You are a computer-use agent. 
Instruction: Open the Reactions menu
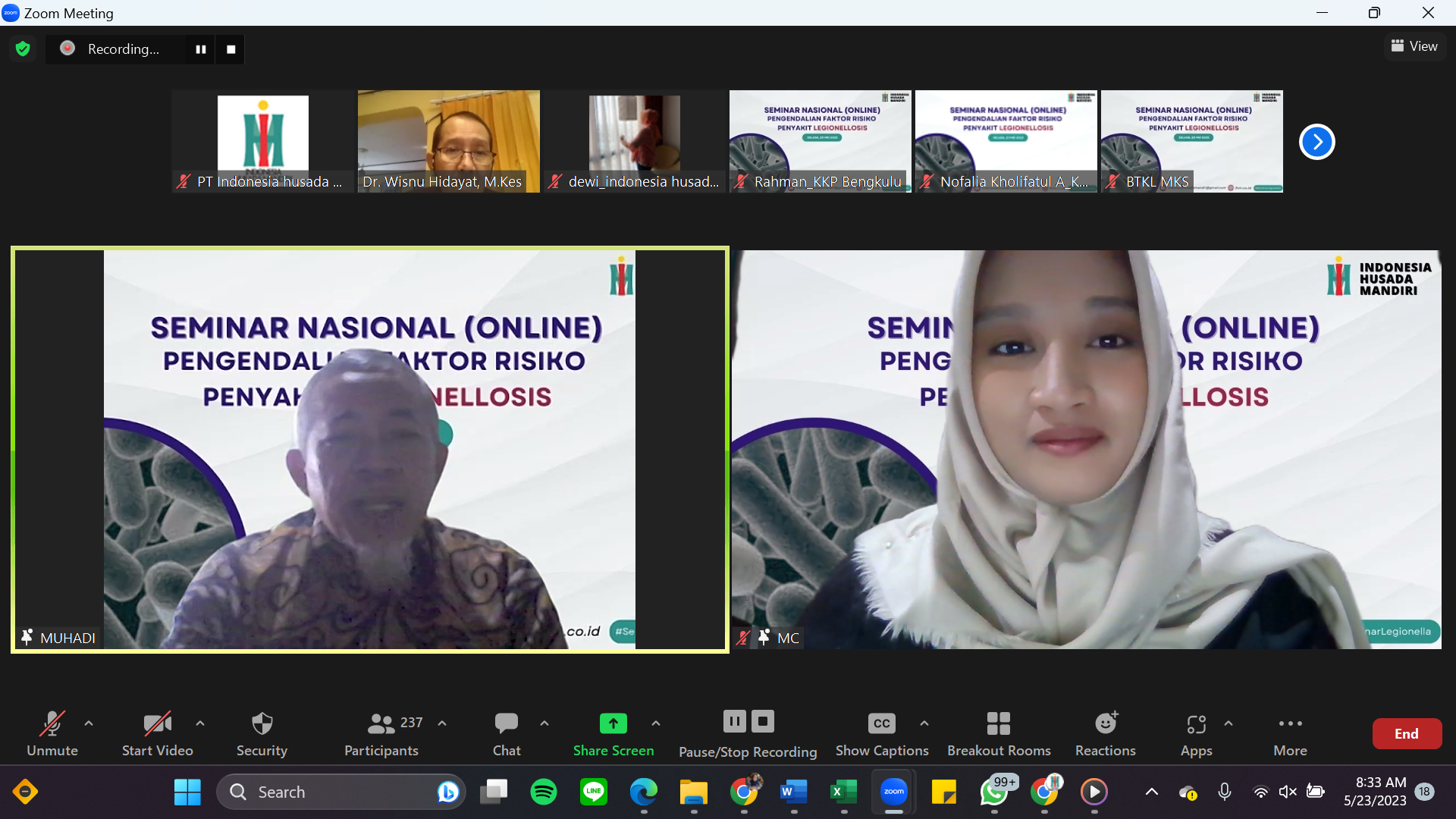click(x=1106, y=734)
